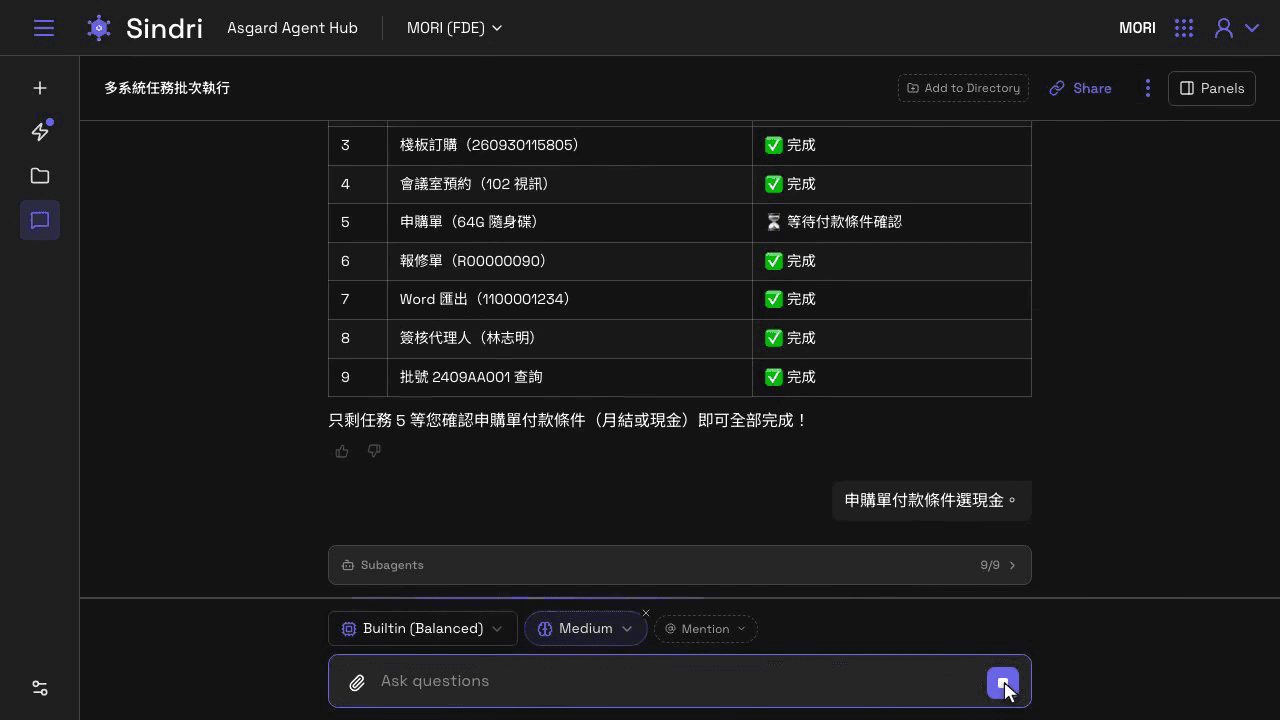Open the Panels view
This screenshot has width=1280, height=720.
pyautogui.click(x=1211, y=88)
